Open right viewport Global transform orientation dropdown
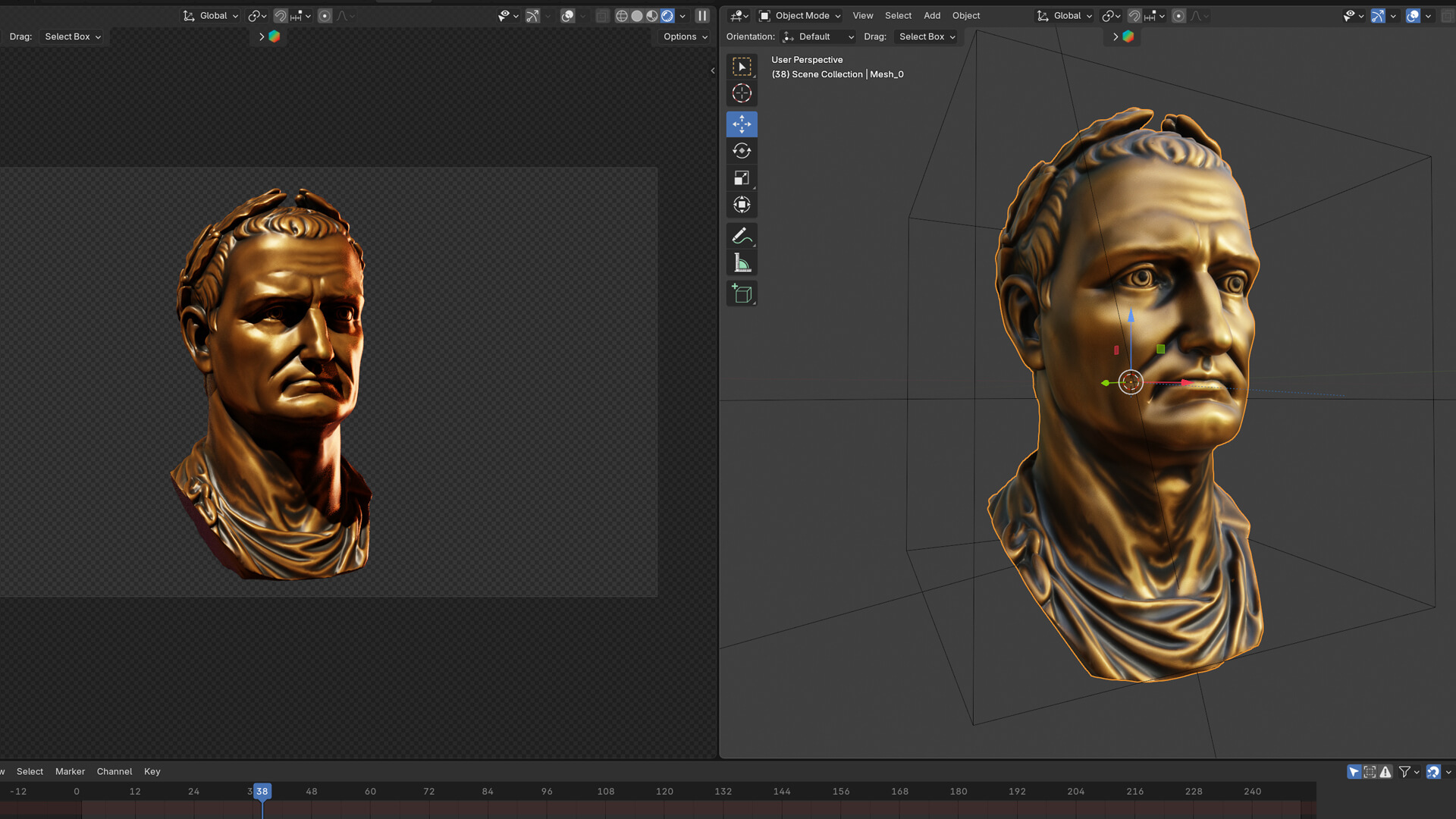1456x819 pixels. [x=1065, y=16]
